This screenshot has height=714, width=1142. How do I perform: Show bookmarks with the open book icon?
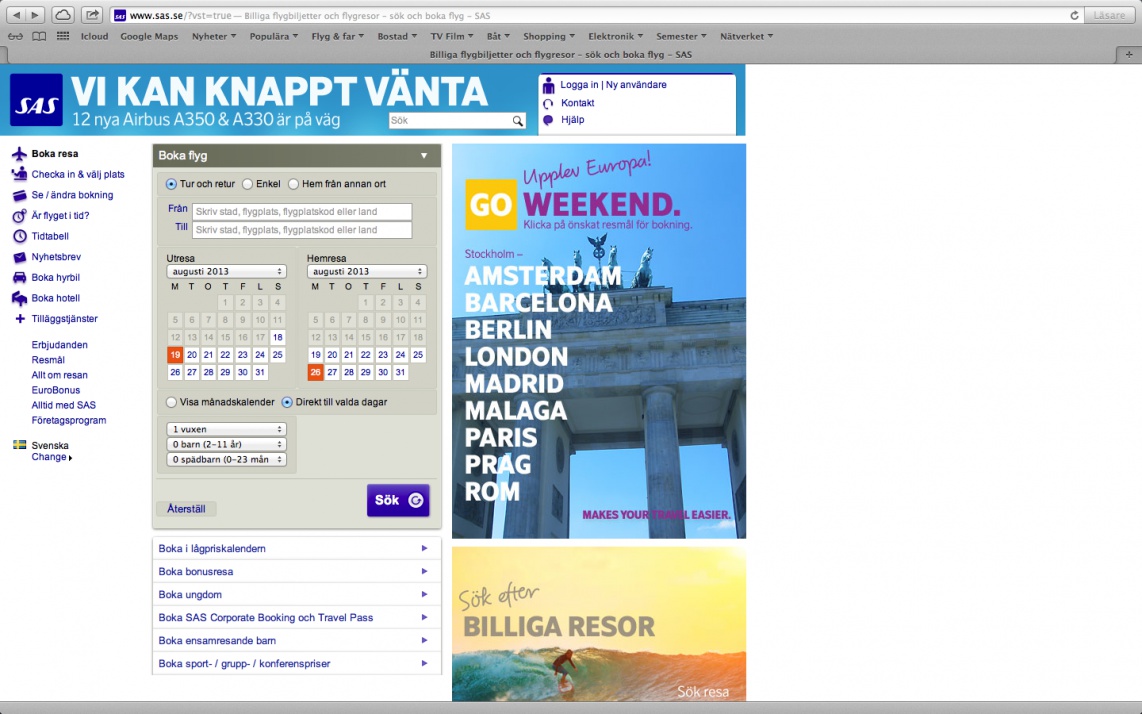pos(39,36)
